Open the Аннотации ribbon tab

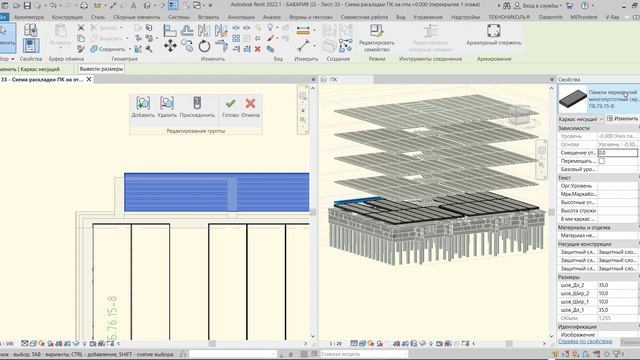(241, 17)
